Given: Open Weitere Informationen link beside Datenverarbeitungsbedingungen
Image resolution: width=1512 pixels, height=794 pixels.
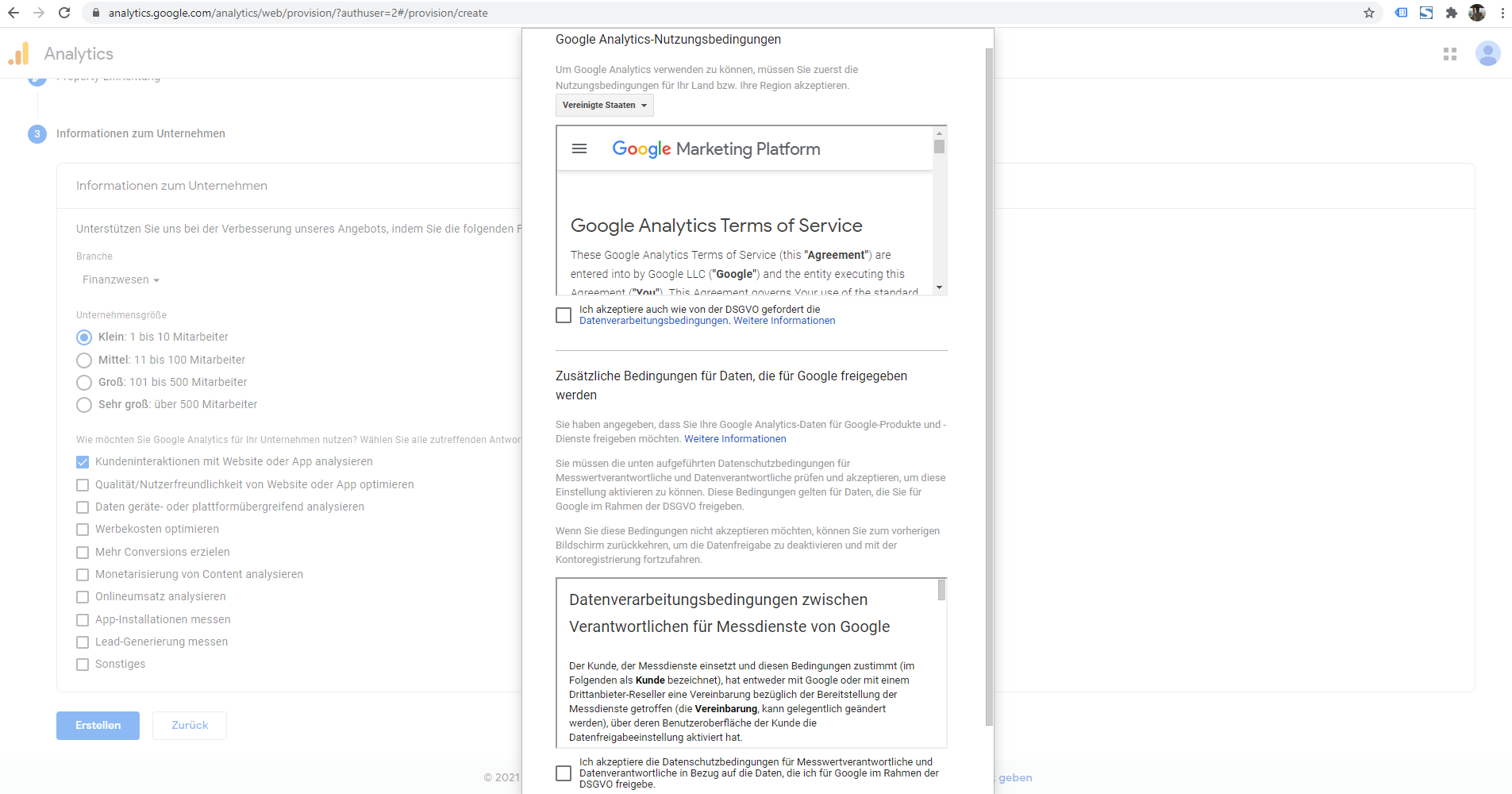Looking at the screenshot, I should (x=784, y=321).
